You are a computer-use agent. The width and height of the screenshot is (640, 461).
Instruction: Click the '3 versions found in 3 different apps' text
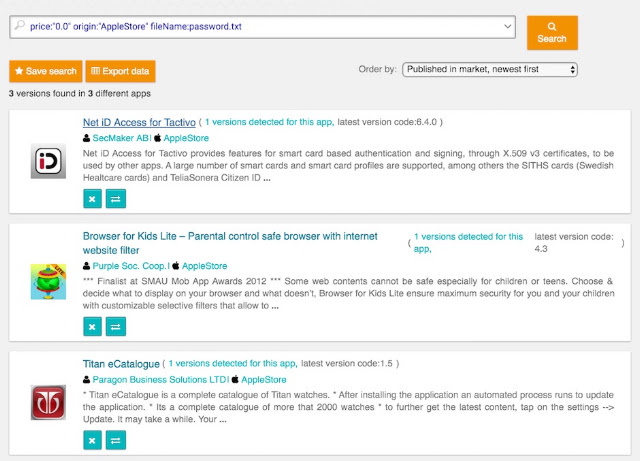pos(80,94)
